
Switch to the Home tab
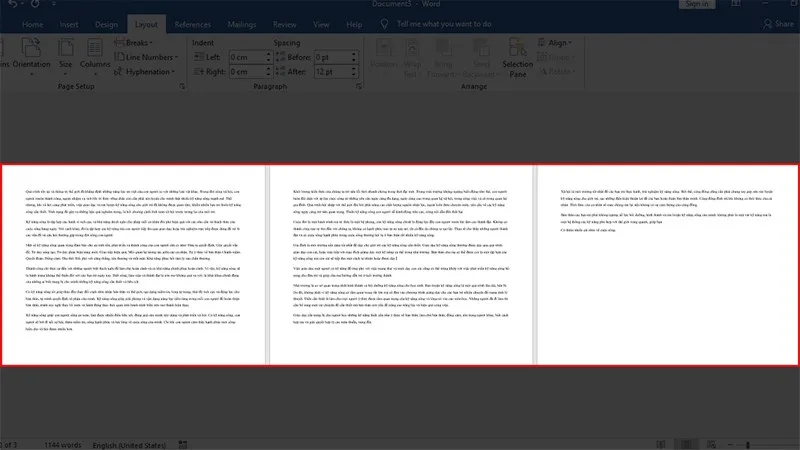tap(32, 24)
